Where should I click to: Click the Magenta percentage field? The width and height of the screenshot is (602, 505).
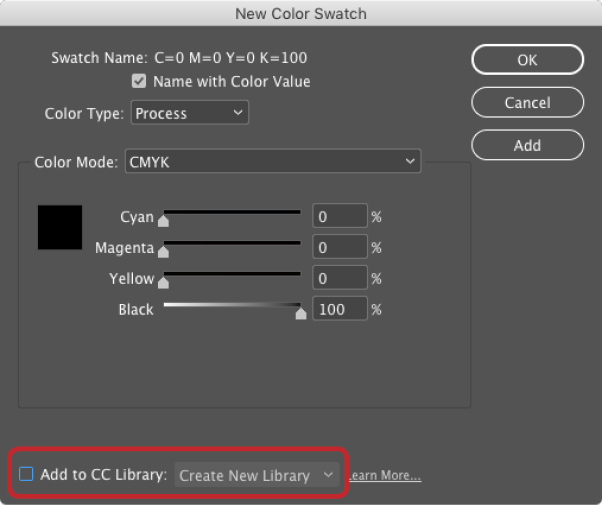point(340,247)
